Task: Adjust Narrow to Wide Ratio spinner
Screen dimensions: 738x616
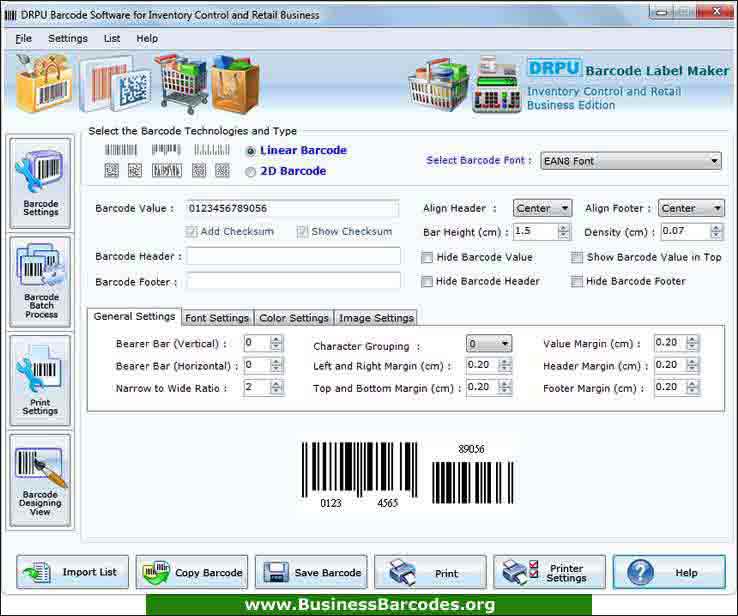Action: (276, 387)
